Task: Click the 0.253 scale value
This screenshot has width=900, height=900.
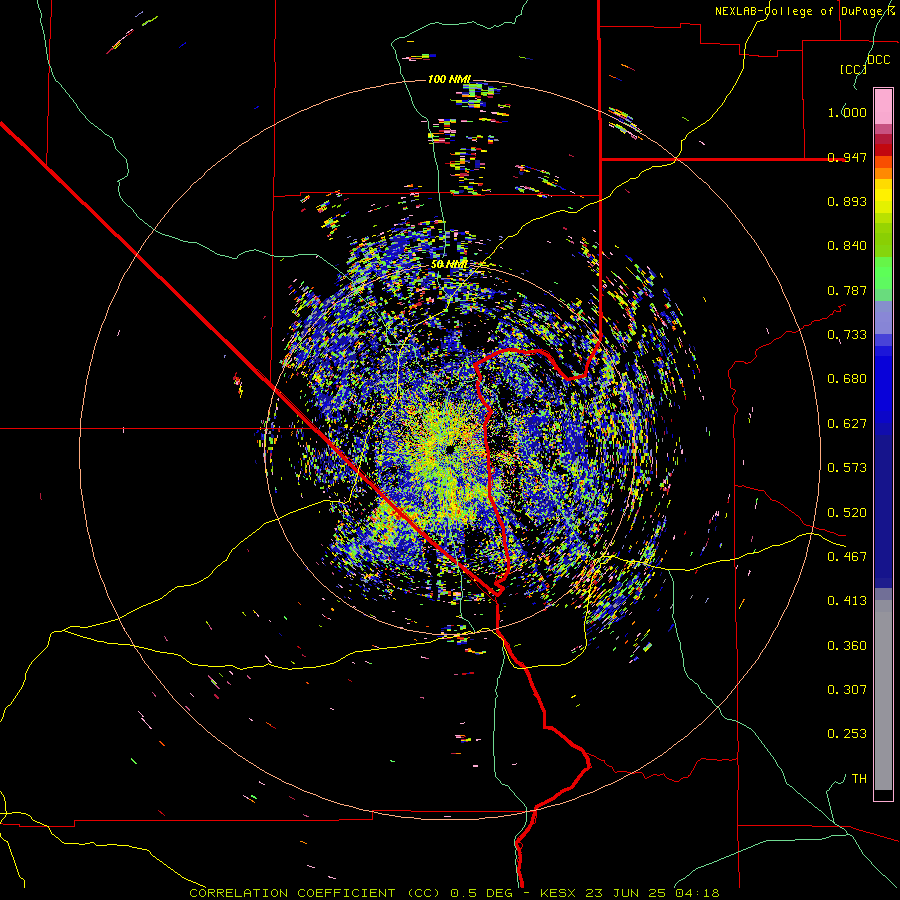Action: coord(847,734)
